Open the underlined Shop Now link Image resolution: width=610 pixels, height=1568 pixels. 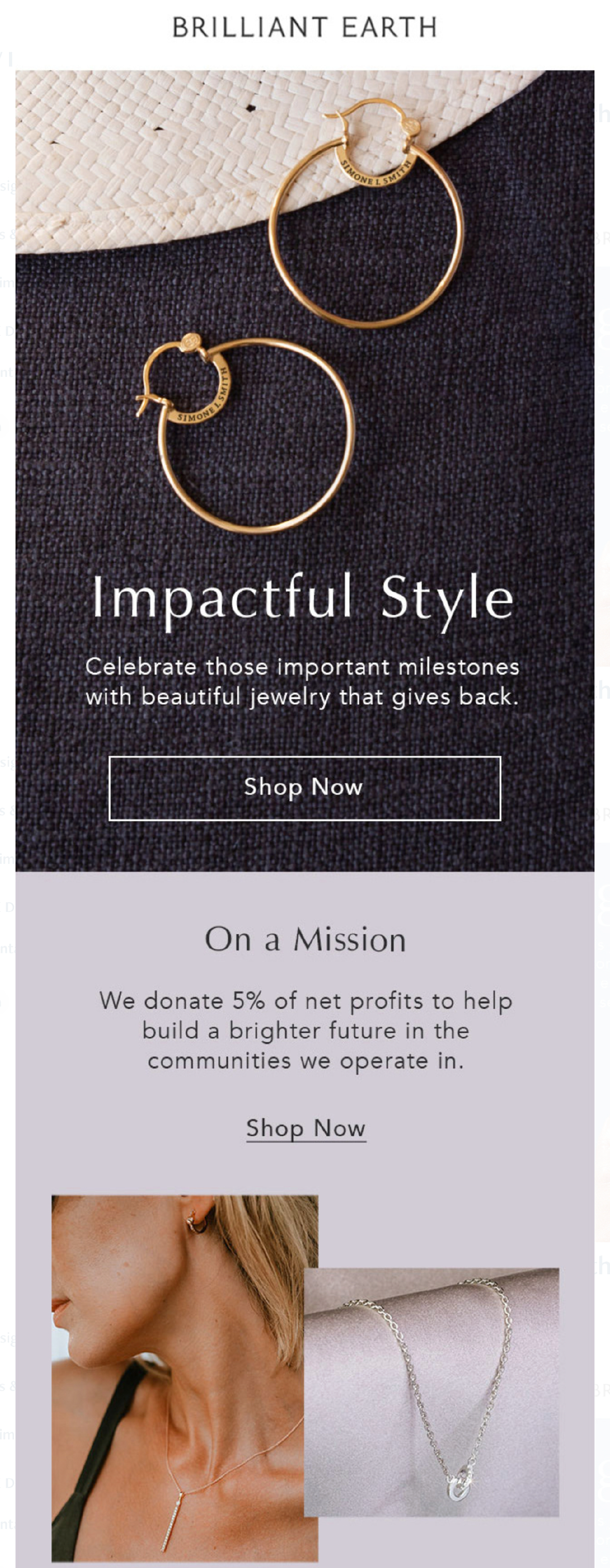pos(306,1128)
